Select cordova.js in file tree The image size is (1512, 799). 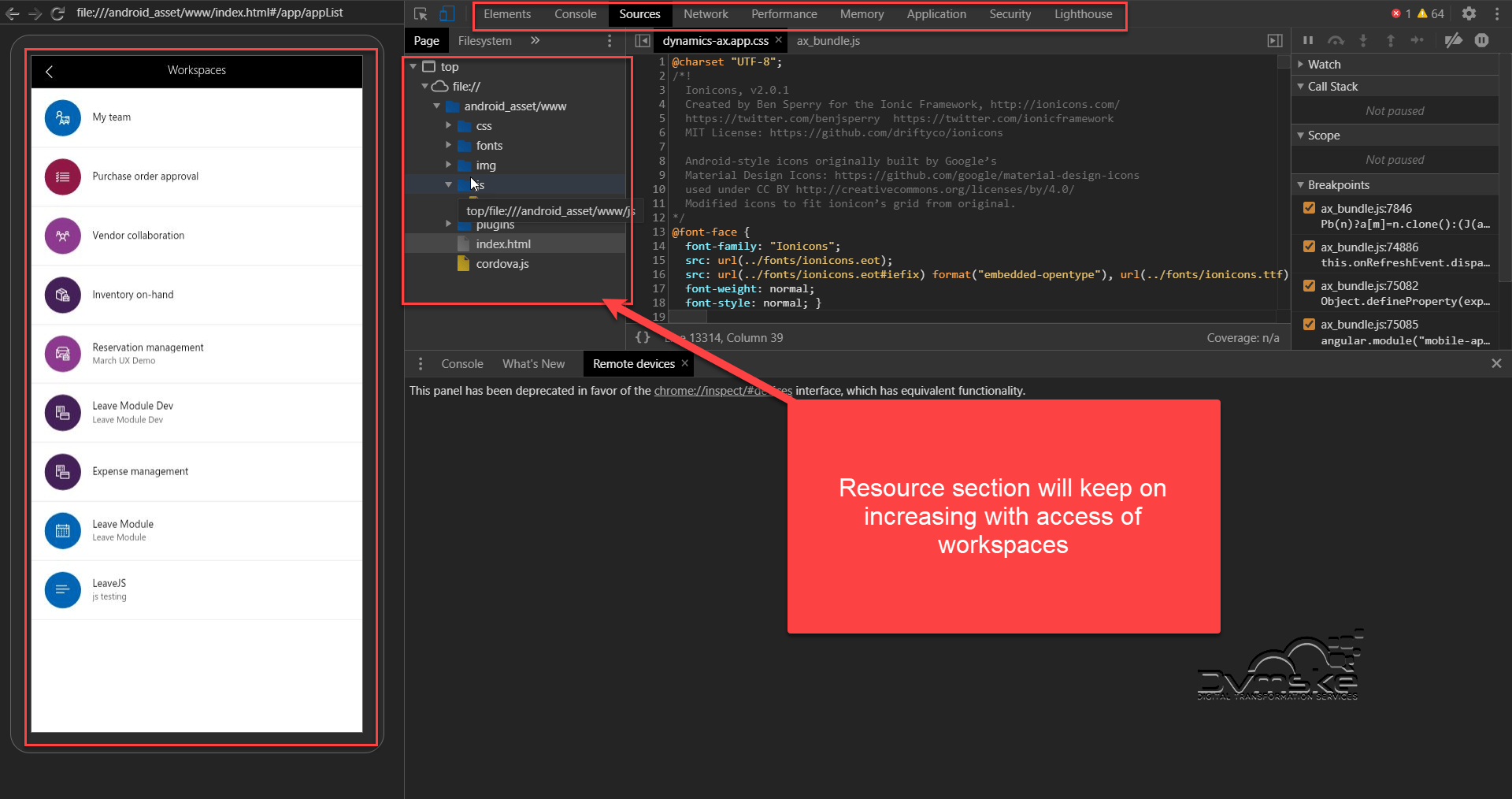(x=502, y=264)
